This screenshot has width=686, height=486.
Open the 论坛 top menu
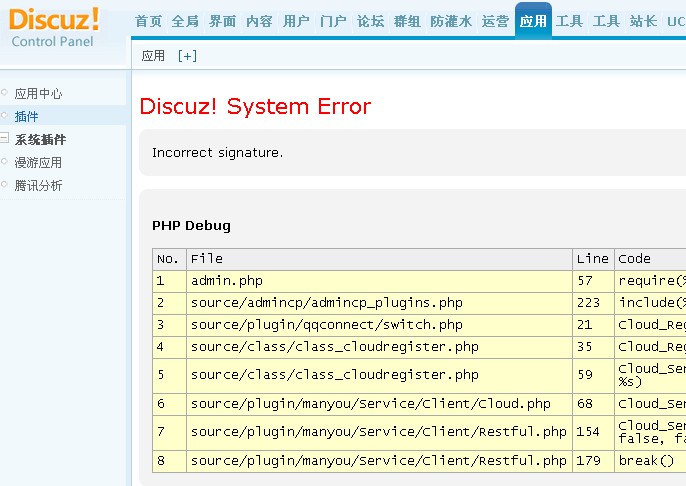[370, 21]
